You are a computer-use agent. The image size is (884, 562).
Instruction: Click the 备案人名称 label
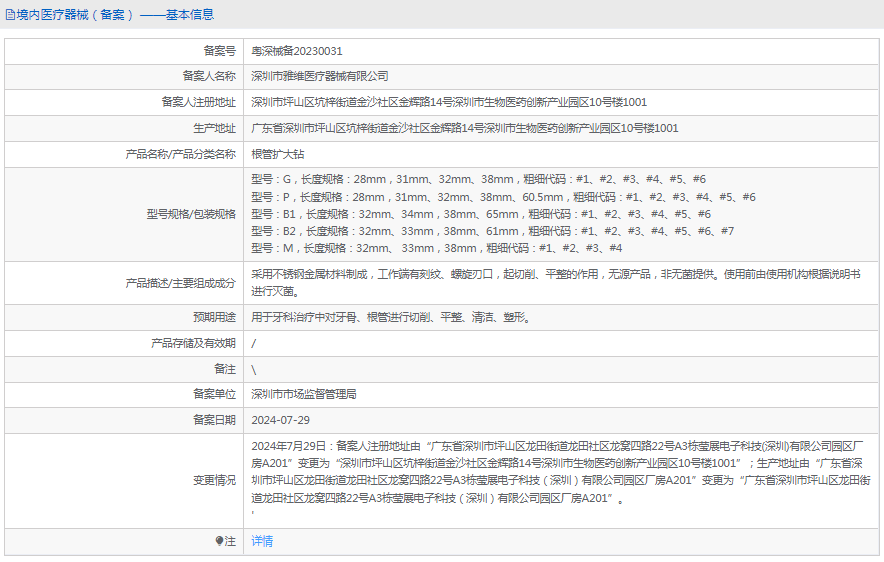coord(209,76)
